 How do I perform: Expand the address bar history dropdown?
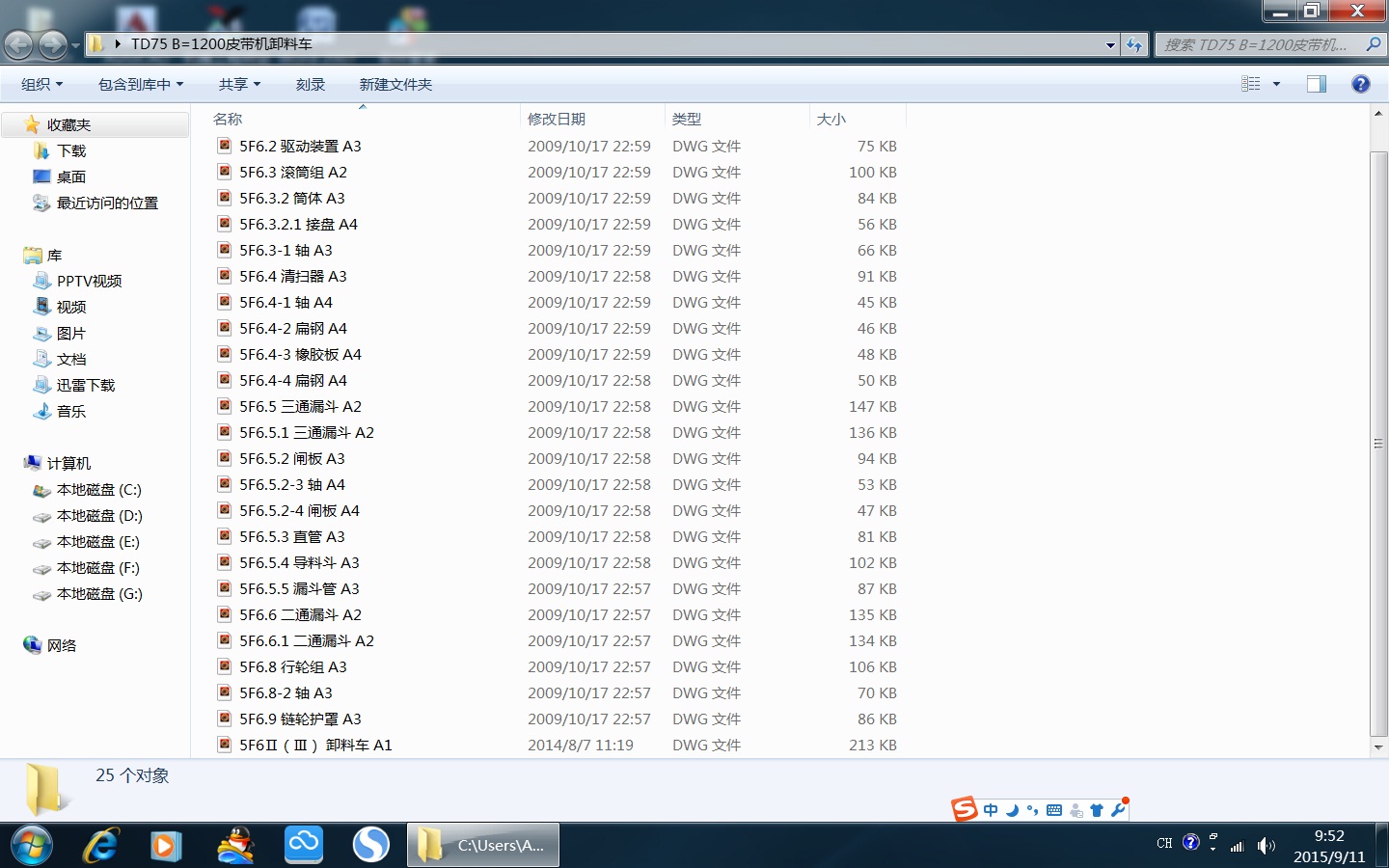click(x=1110, y=44)
